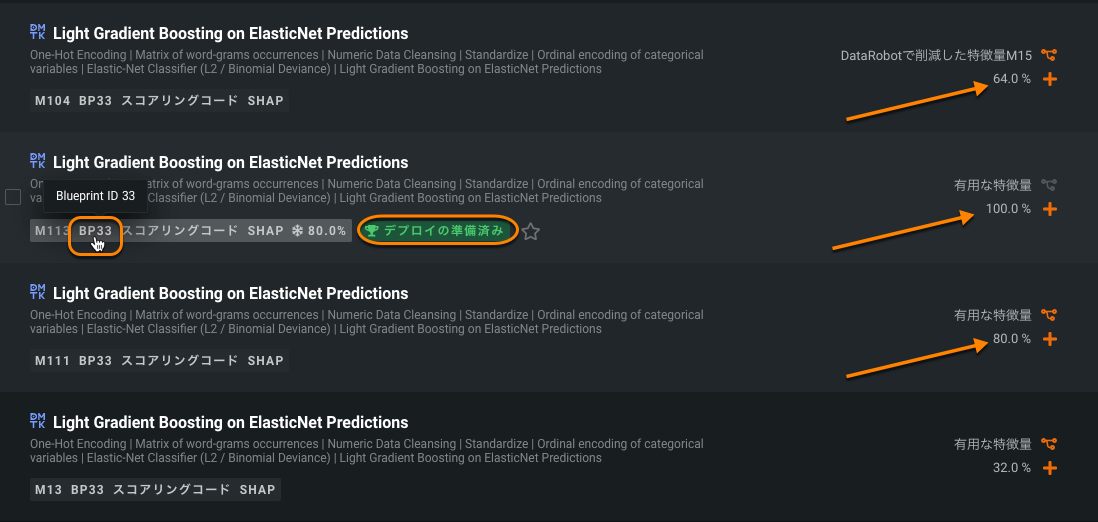Click the SHAP tag on the M111 model
Image resolution: width=1098 pixels, height=522 pixels.
pyautogui.click(x=266, y=361)
